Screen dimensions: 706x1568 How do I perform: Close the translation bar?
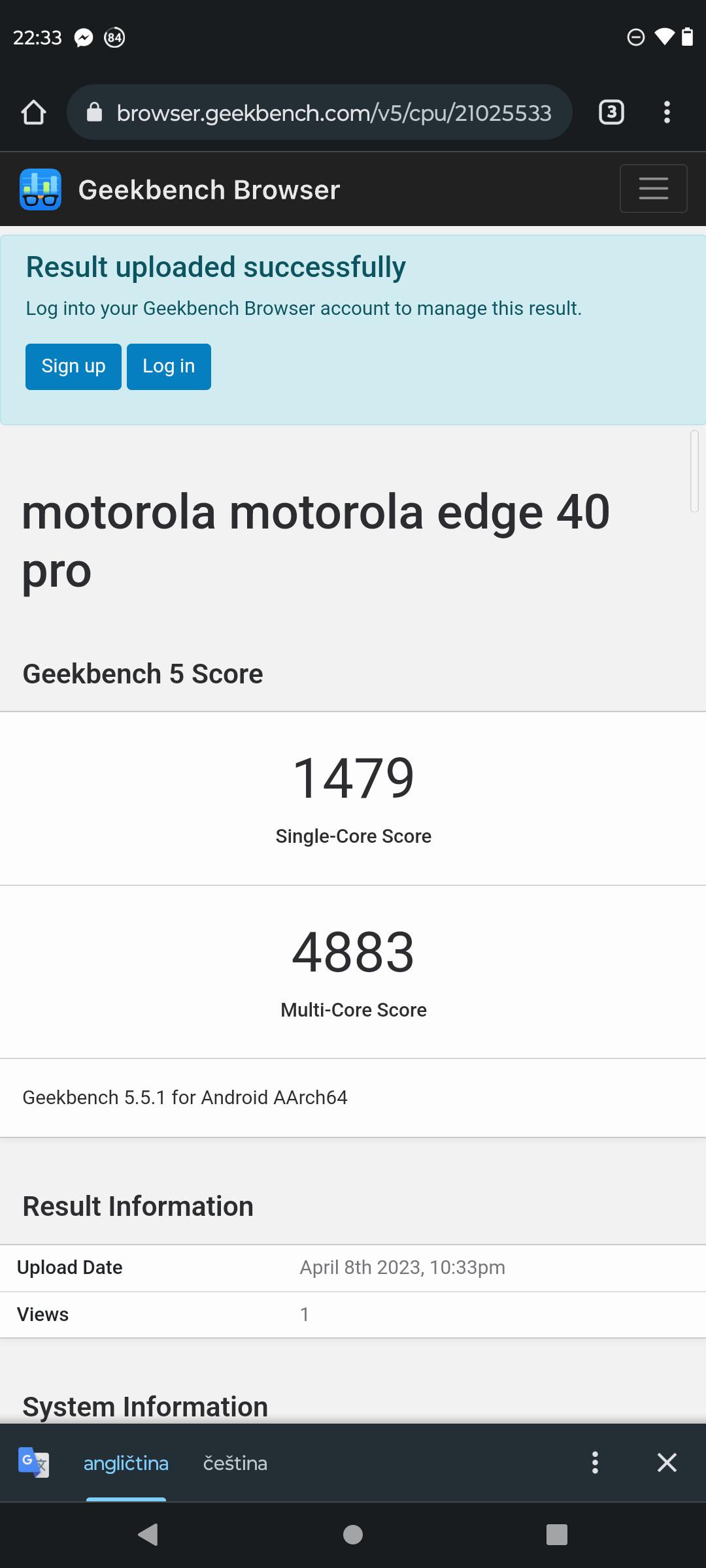click(667, 1463)
